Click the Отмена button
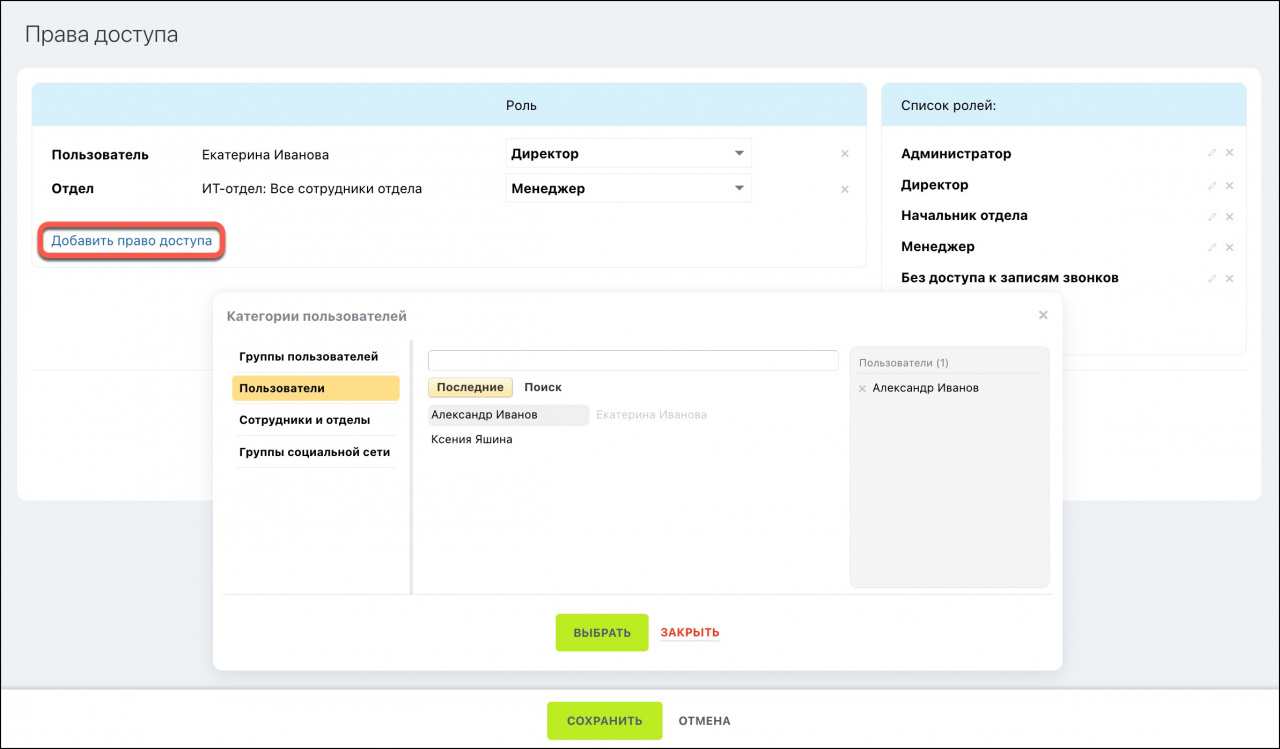The image size is (1280, 749). pos(705,721)
